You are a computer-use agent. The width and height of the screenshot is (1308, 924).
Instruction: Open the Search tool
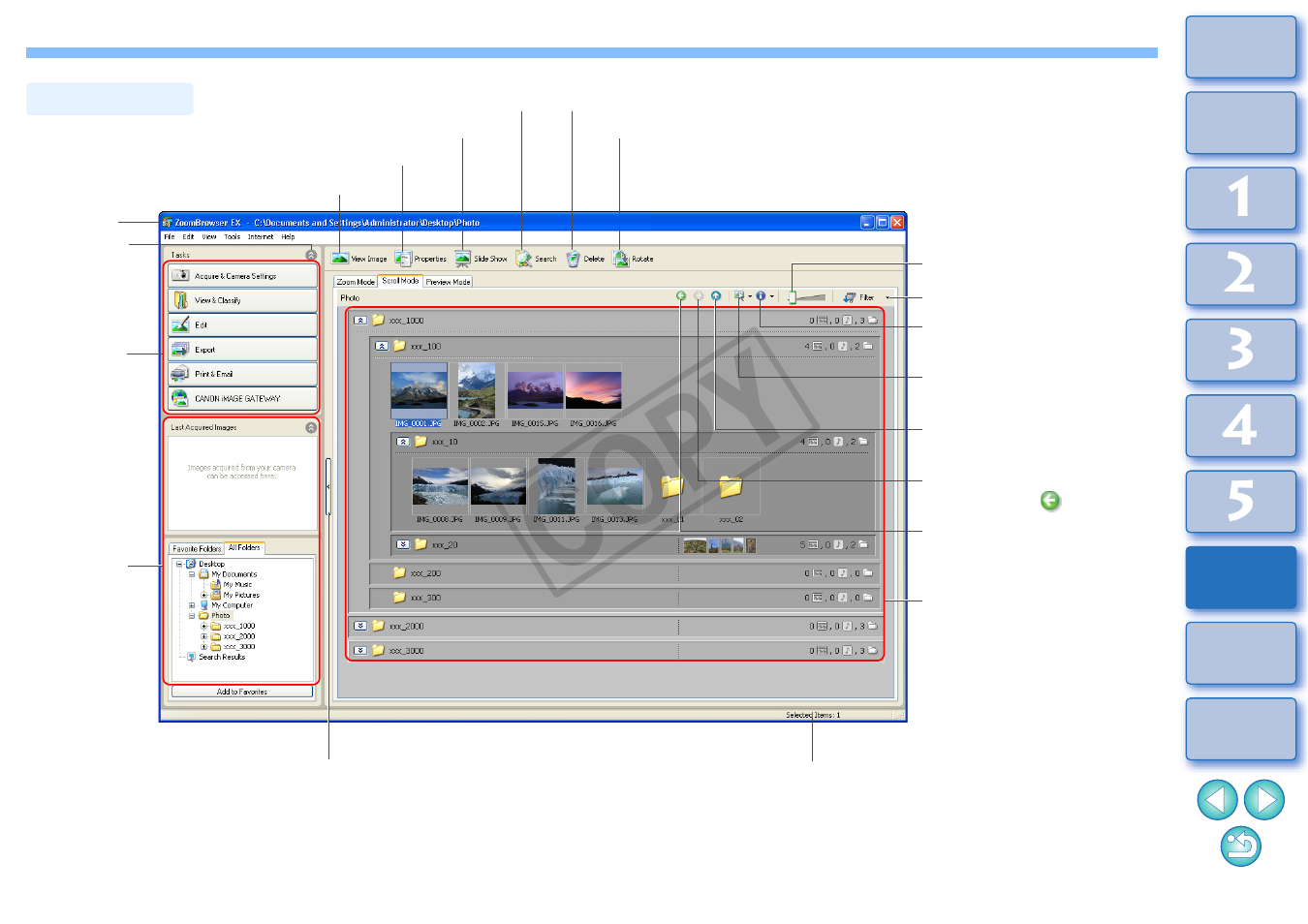536,259
